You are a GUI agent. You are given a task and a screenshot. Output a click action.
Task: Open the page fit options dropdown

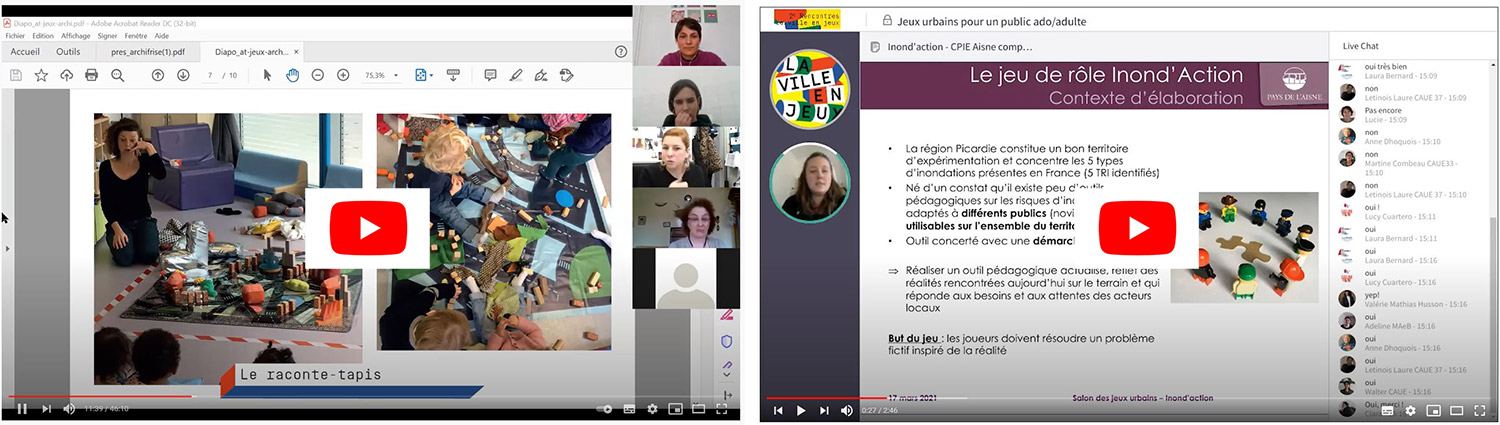[x=423, y=75]
